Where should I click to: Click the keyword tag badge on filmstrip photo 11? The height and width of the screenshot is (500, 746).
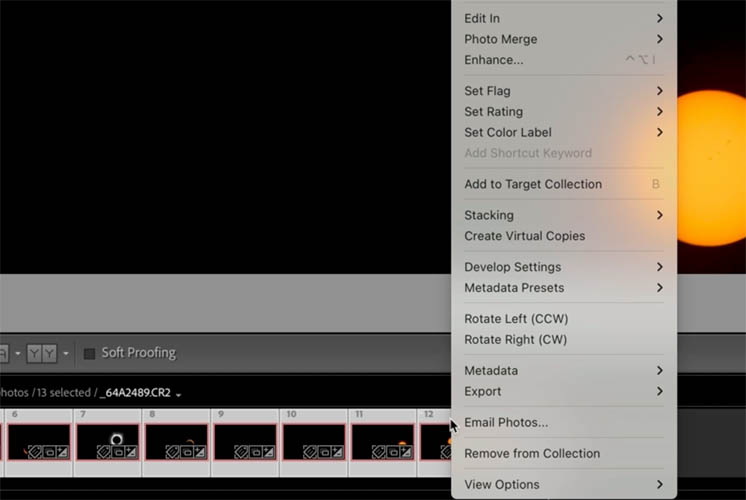click(378, 451)
